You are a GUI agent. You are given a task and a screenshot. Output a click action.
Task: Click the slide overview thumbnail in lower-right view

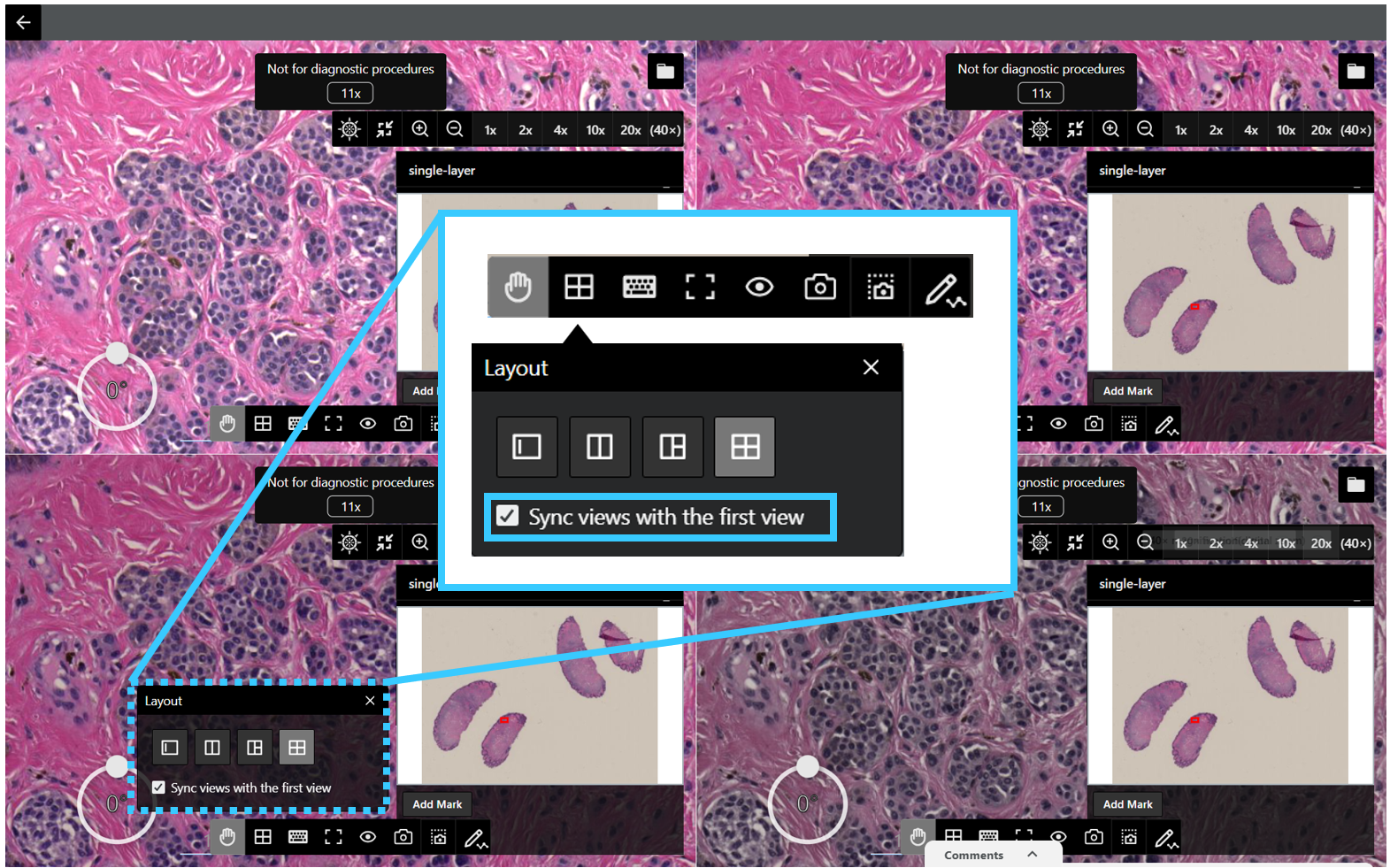pyautogui.click(x=1230, y=695)
